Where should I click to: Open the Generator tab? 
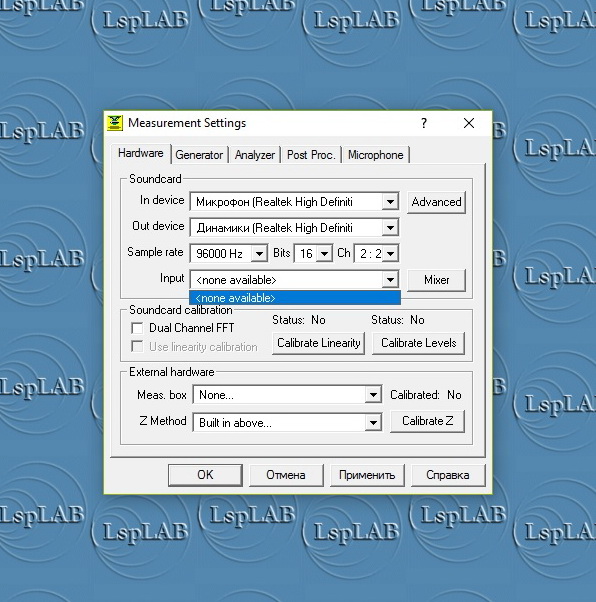pyautogui.click(x=199, y=155)
